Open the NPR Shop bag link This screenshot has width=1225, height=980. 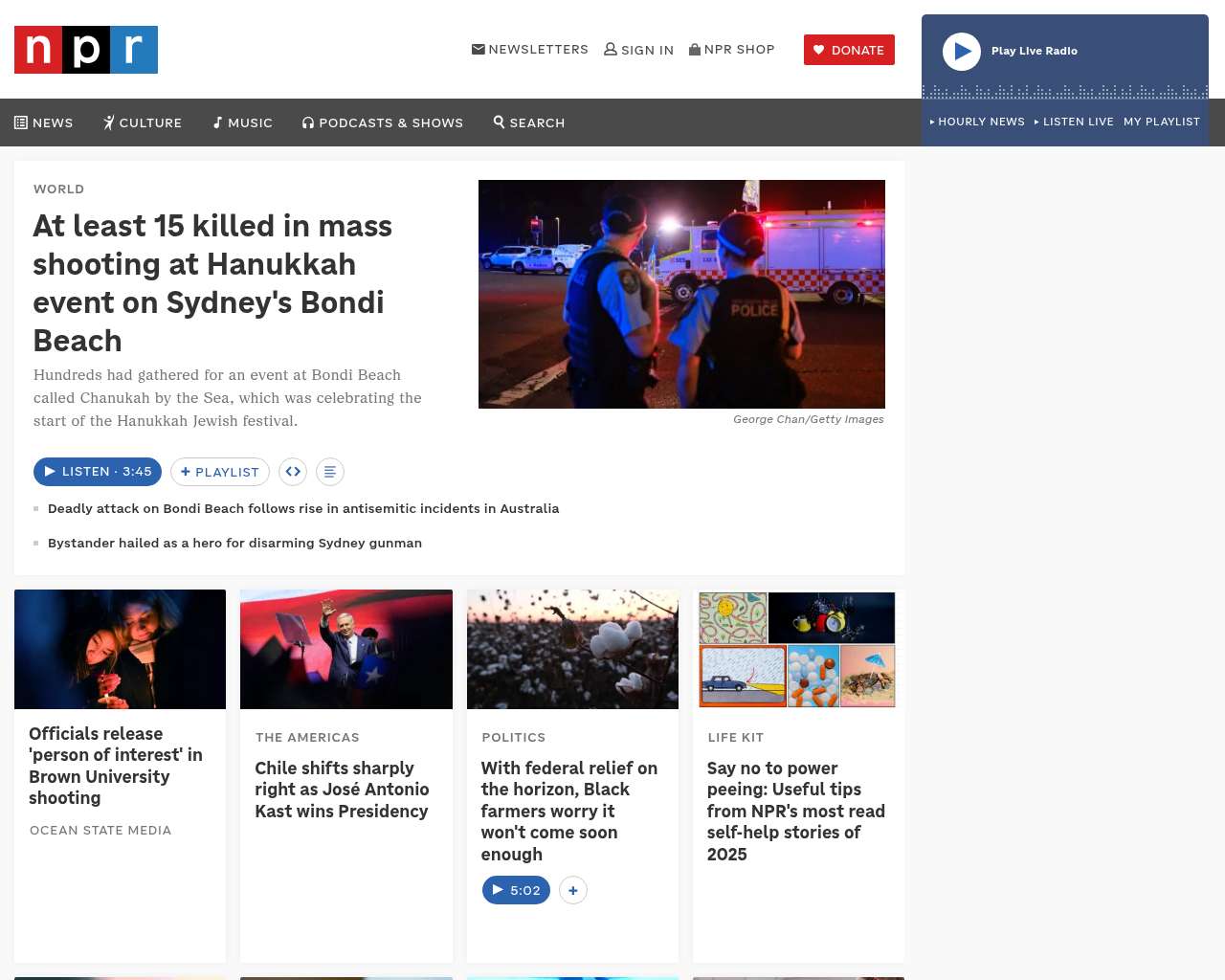coord(695,50)
